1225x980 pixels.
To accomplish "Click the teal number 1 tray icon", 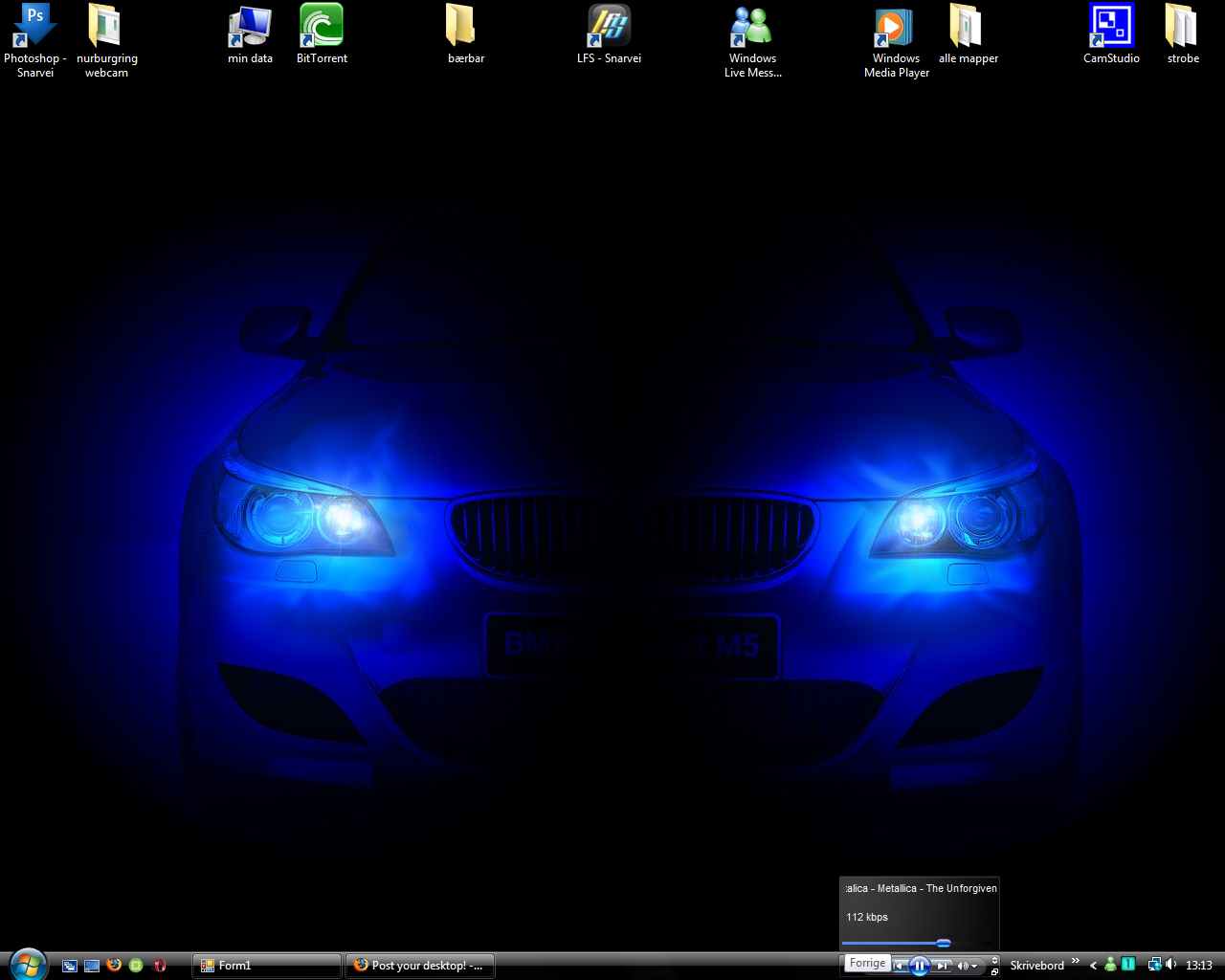I will pos(1128,965).
